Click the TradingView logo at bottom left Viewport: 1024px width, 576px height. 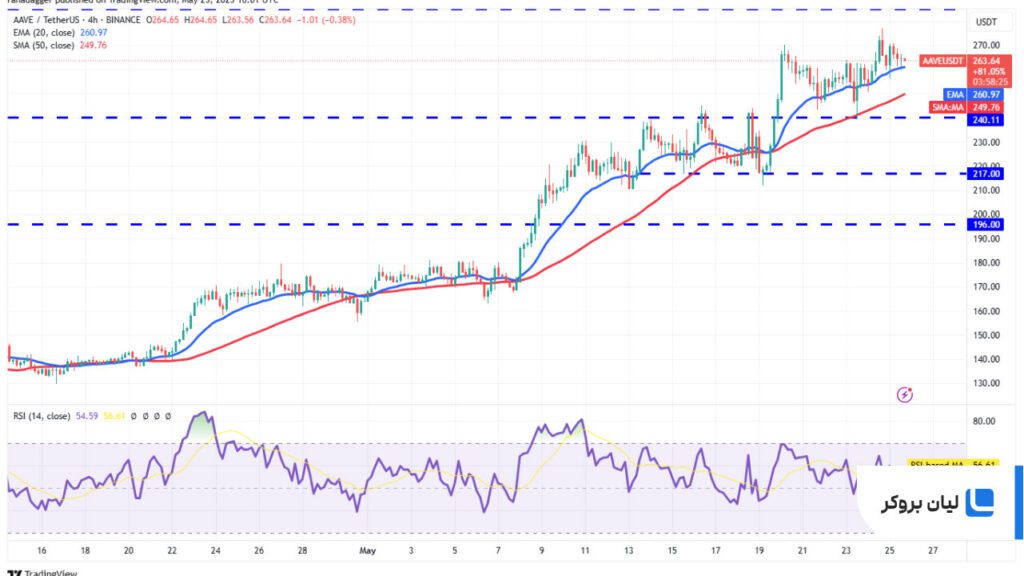(43, 573)
